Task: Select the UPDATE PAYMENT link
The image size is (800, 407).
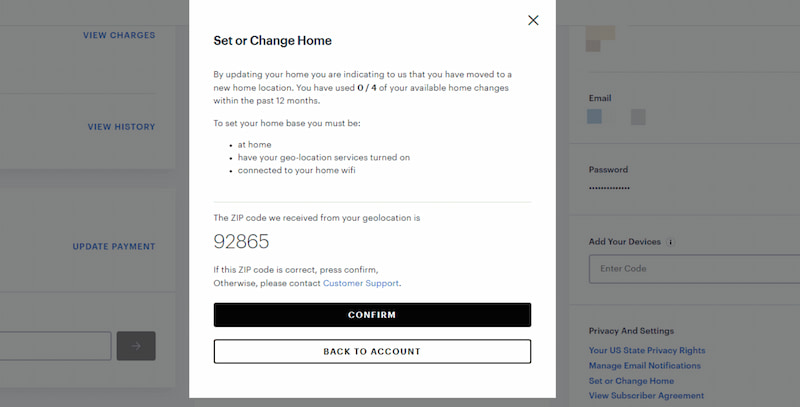Action: point(114,246)
